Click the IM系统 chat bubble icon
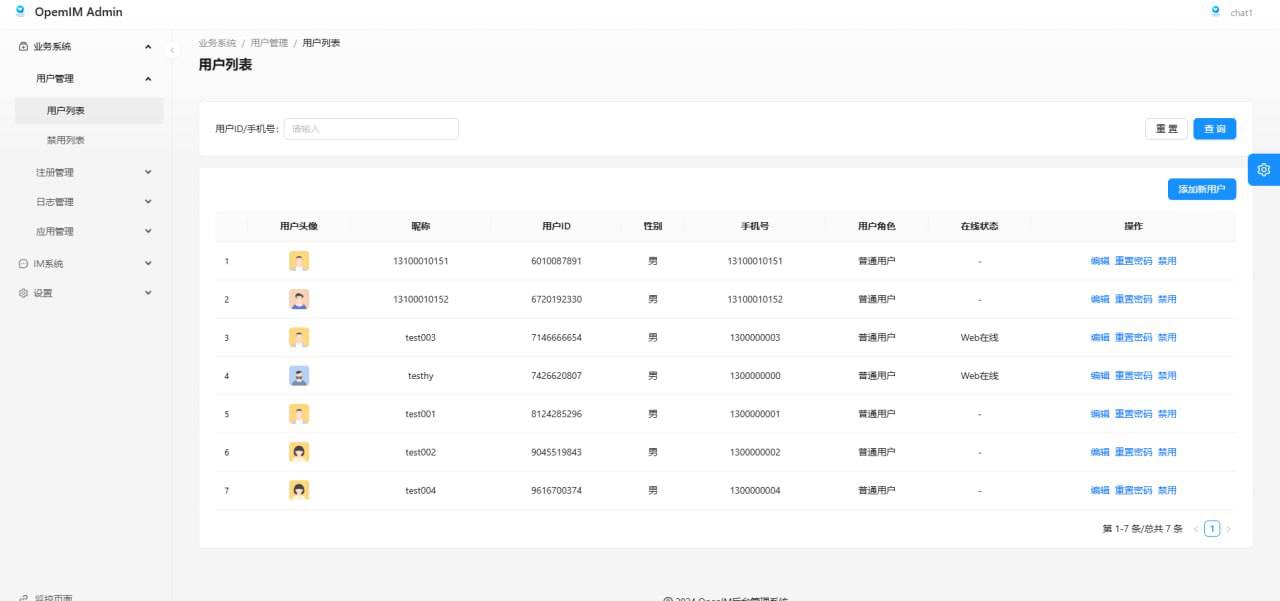The width and height of the screenshot is (1280, 601). point(24,264)
